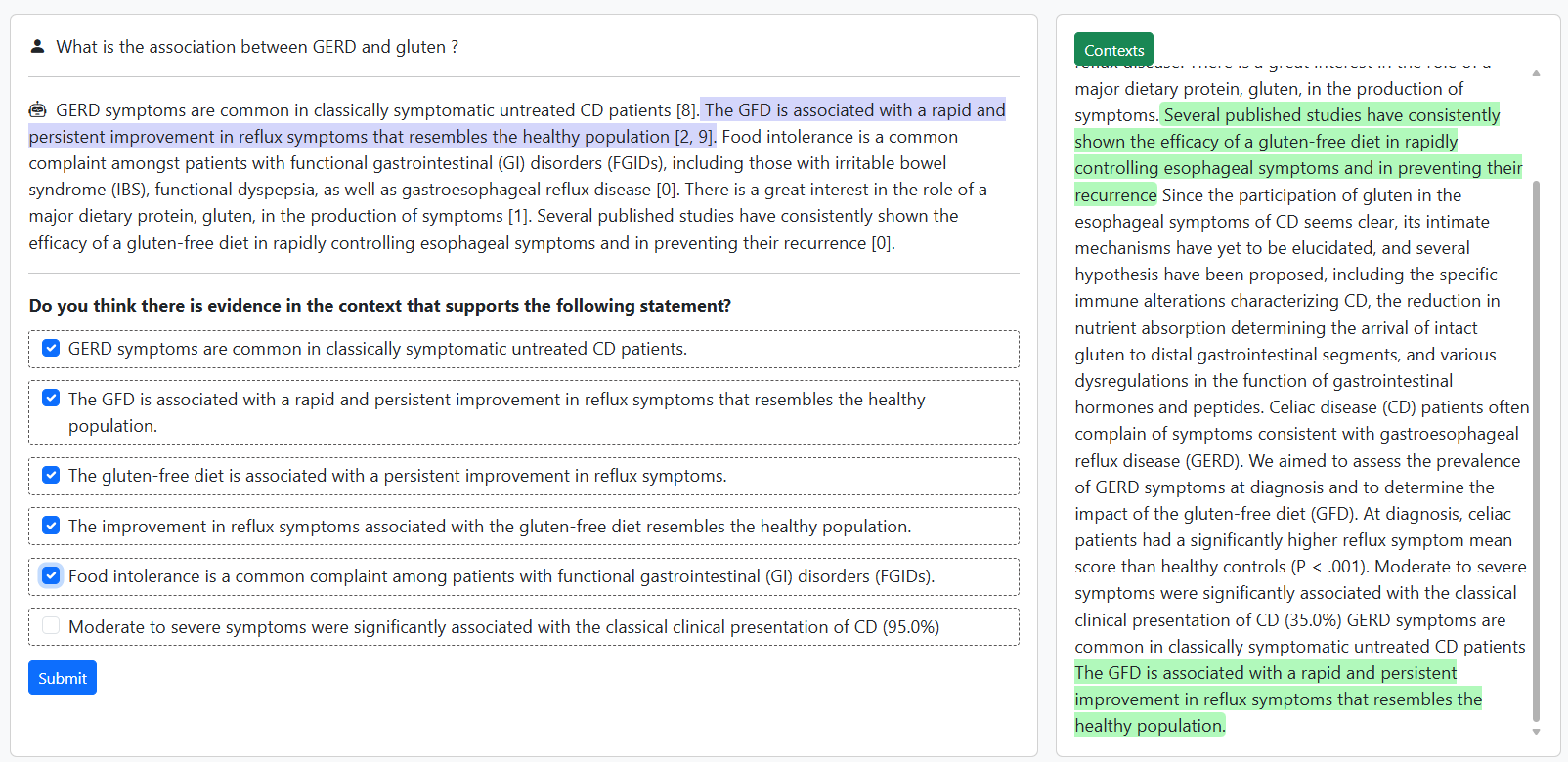Image resolution: width=1568 pixels, height=762 pixels.
Task: Click the Contexts panel scrollbar thumb
Action: coord(1536,449)
